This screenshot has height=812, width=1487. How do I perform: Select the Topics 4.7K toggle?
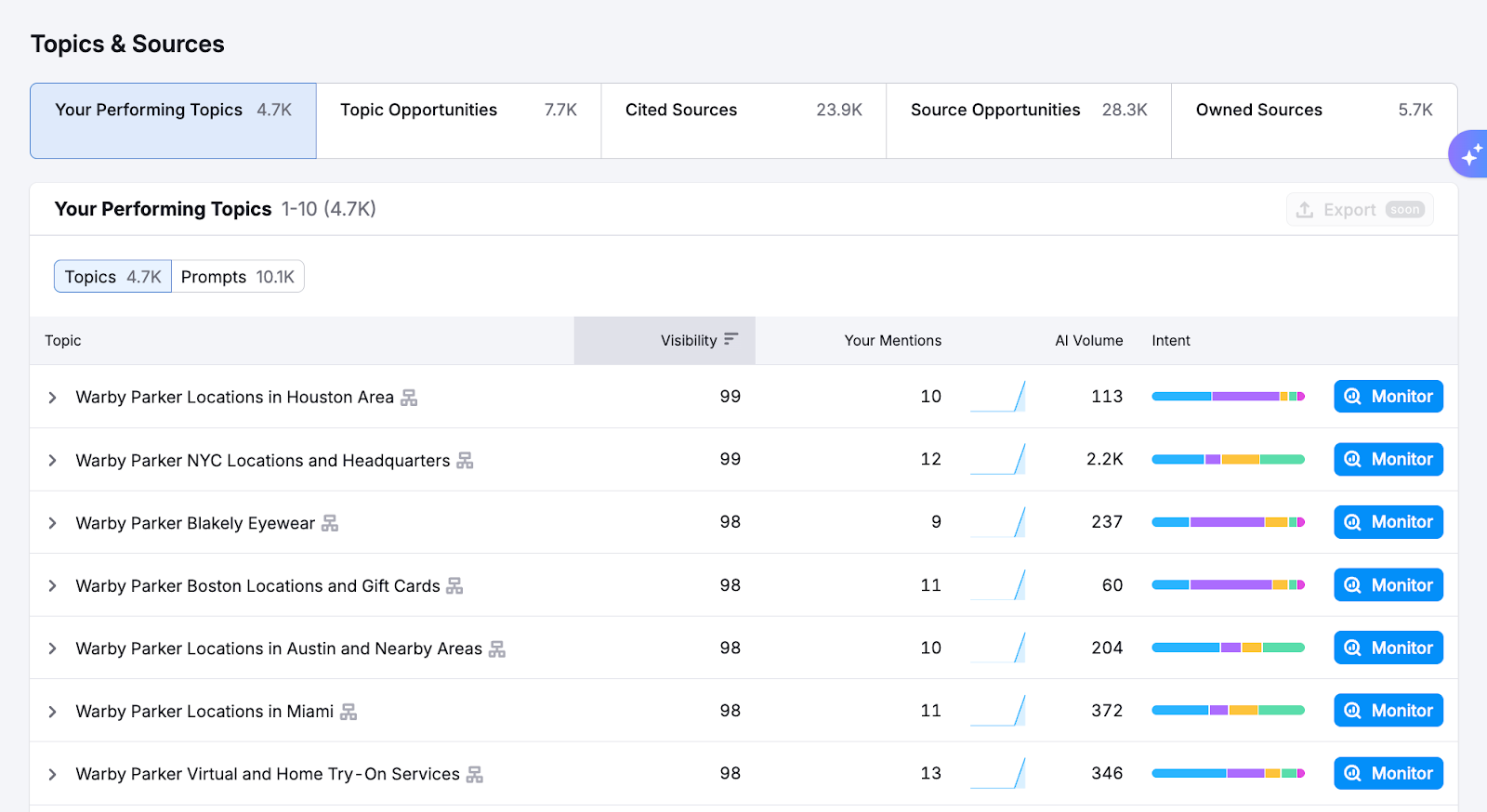pos(112,277)
